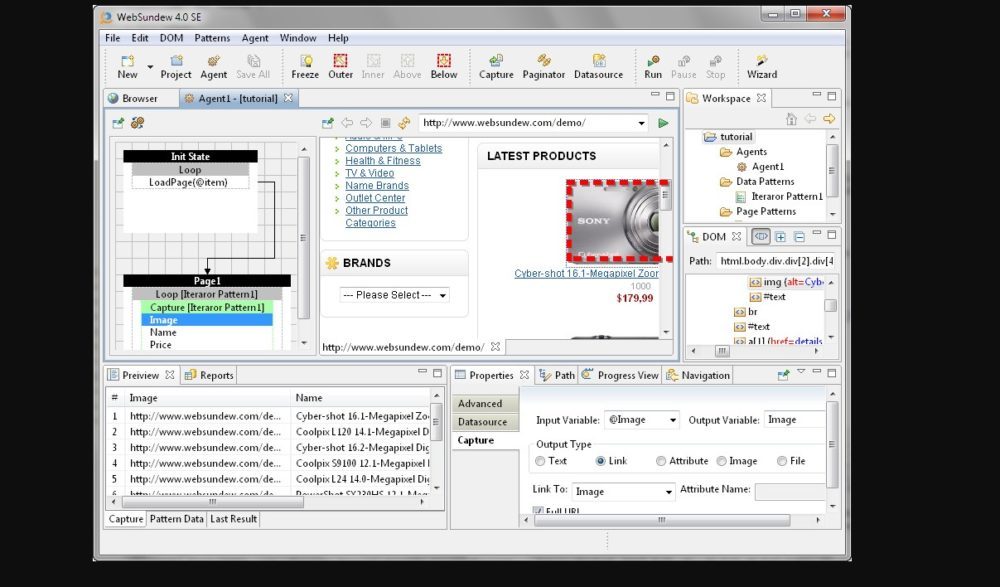This screenshot has width=1000, height=587.
Task: Click the Datasource toolbar icon
Action: point(598,66)
